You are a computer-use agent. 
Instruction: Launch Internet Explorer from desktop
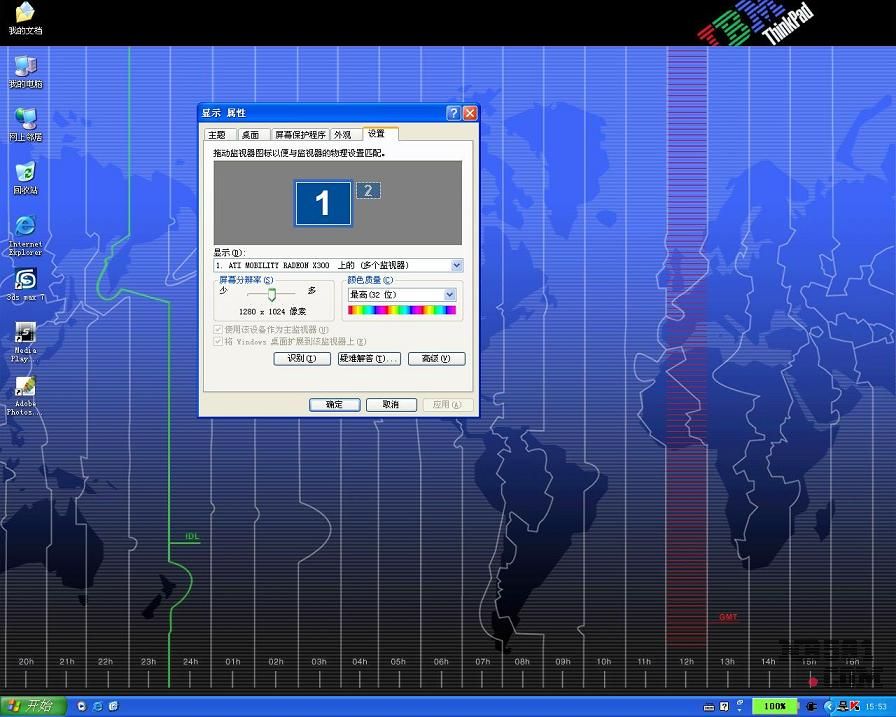click(x=25, y=227)
